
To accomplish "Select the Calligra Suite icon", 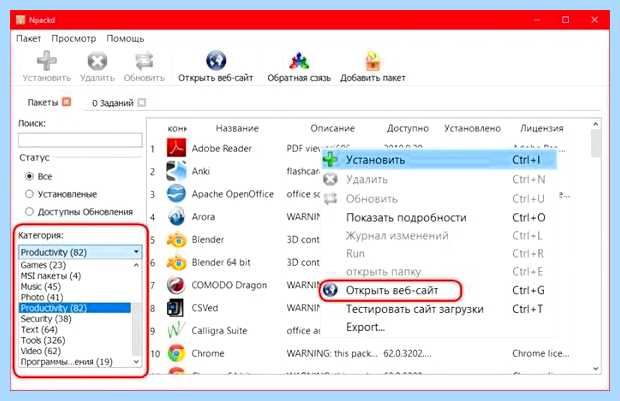I will pos(176,331).
